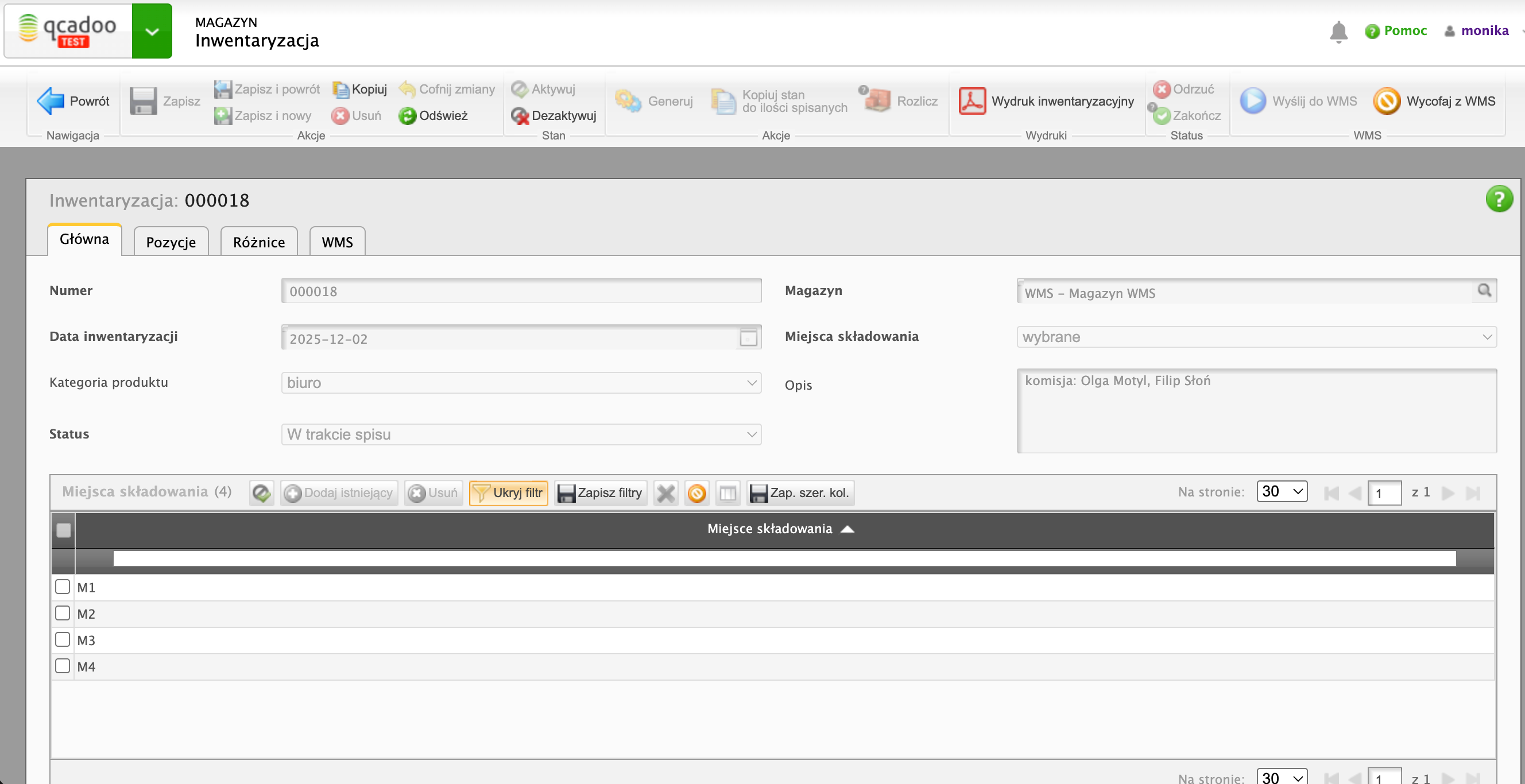Image resolution: width=1525 pixels, height=784 pixels.
Task: Click the Ukryj filtr button
Action: [x=509, y=492]
